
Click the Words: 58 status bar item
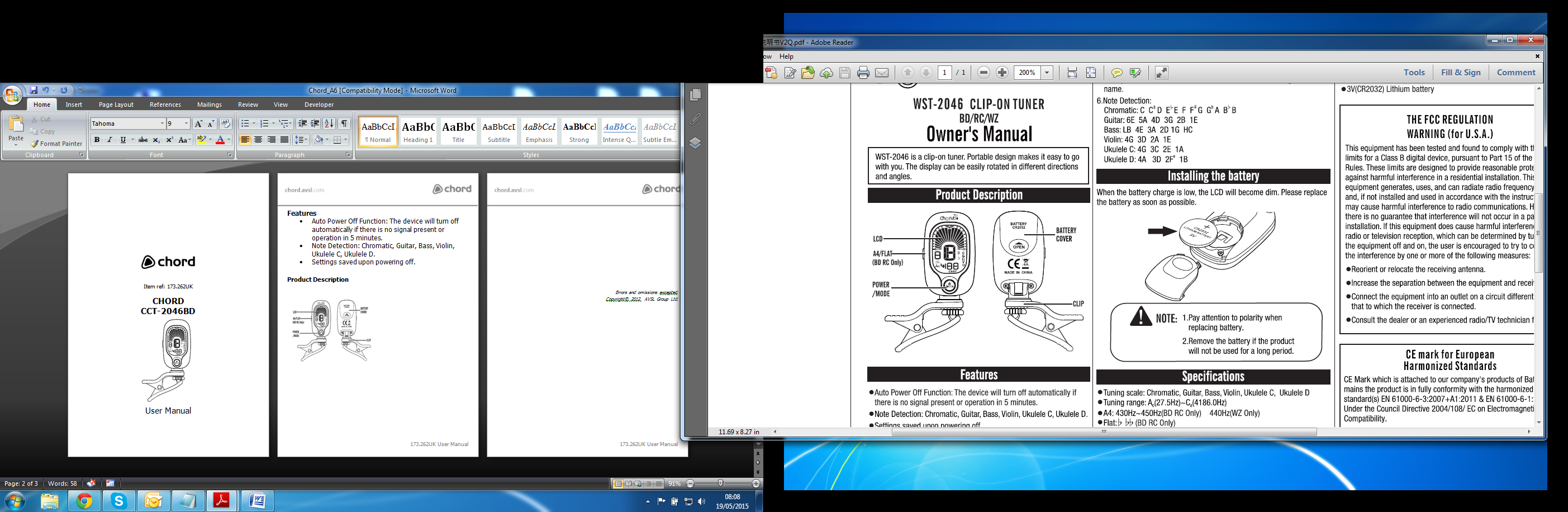click(63, 483)
